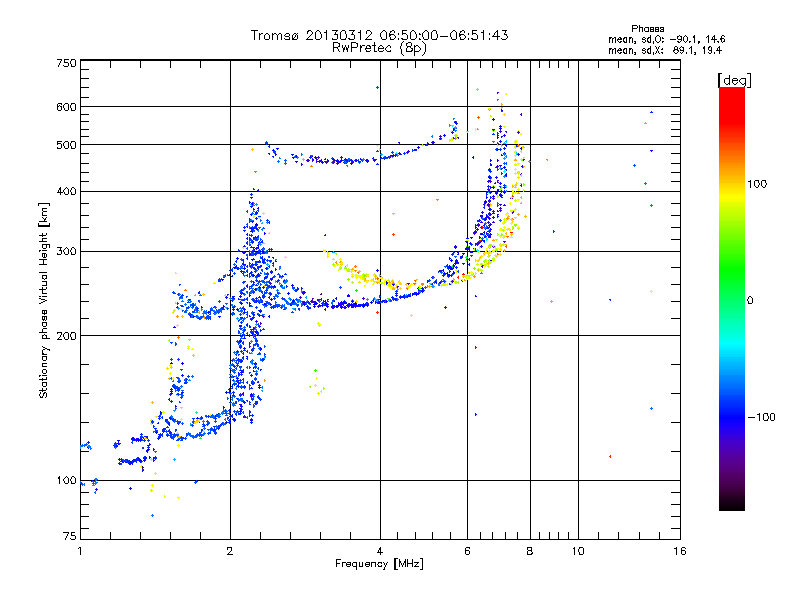Click y-axis tick label '500'
This screenshot has width=800, height=600.
pyautogui.click(x=67, y=145)
